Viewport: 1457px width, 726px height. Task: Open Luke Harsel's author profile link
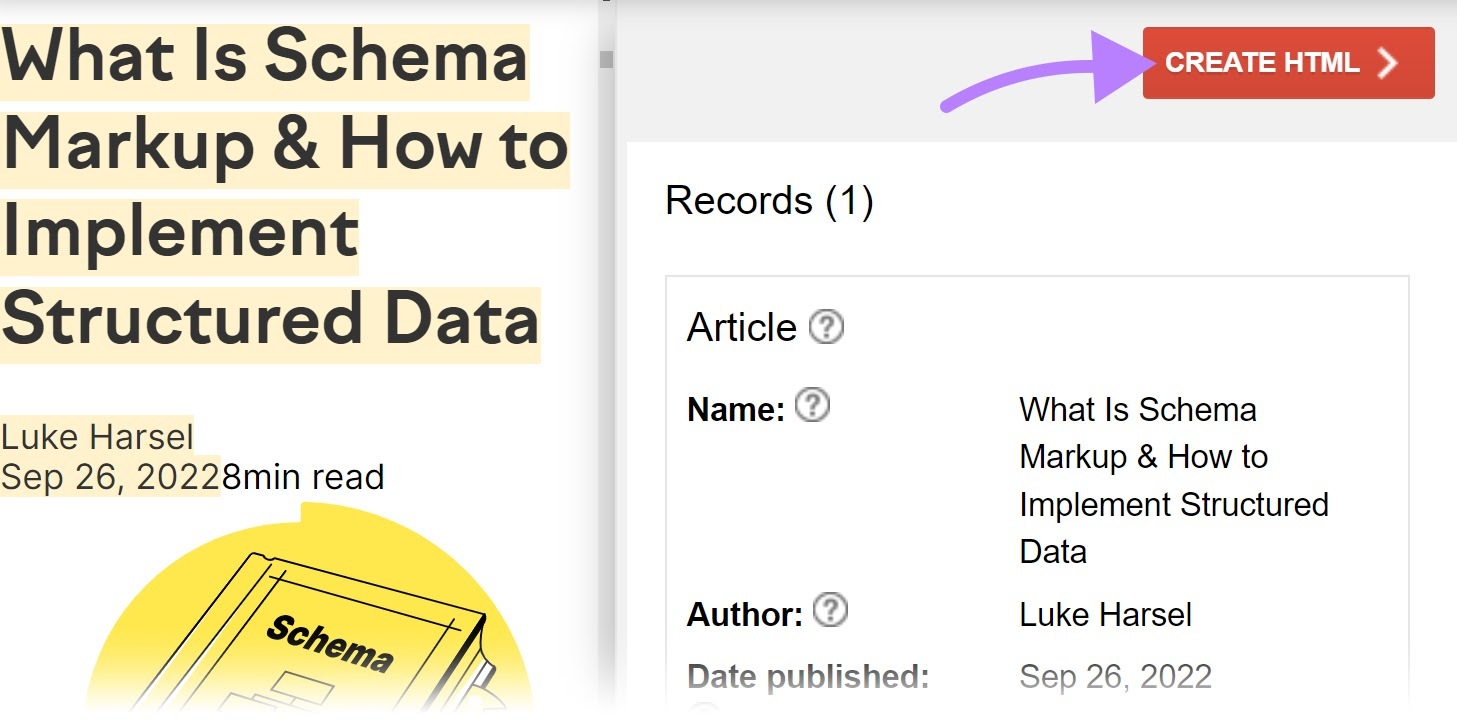tap(96, 436)
